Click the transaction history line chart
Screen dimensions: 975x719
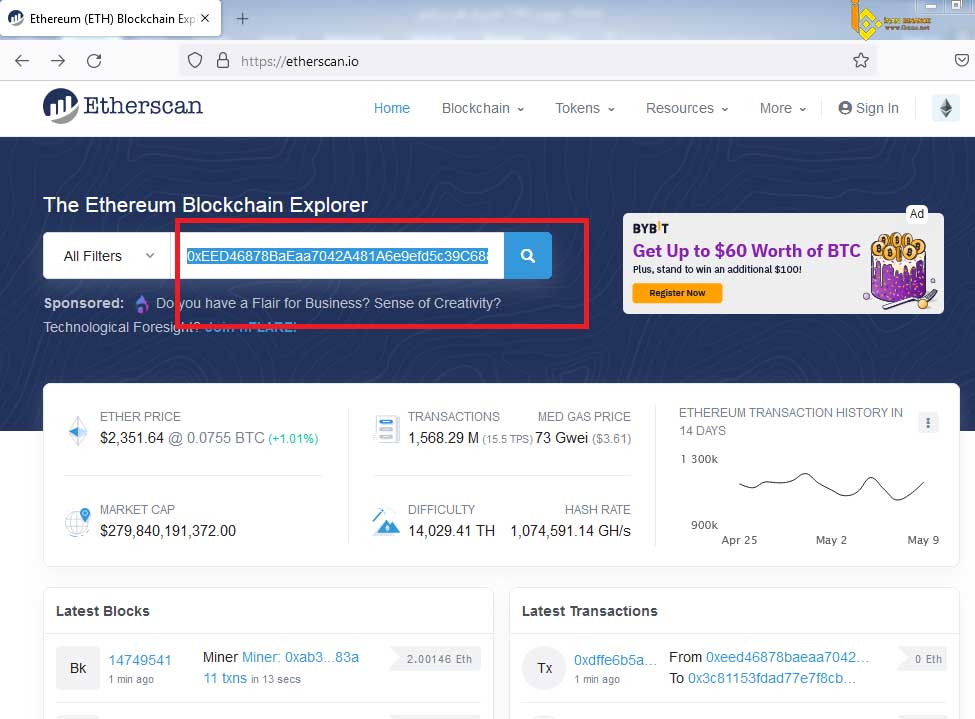831,486
